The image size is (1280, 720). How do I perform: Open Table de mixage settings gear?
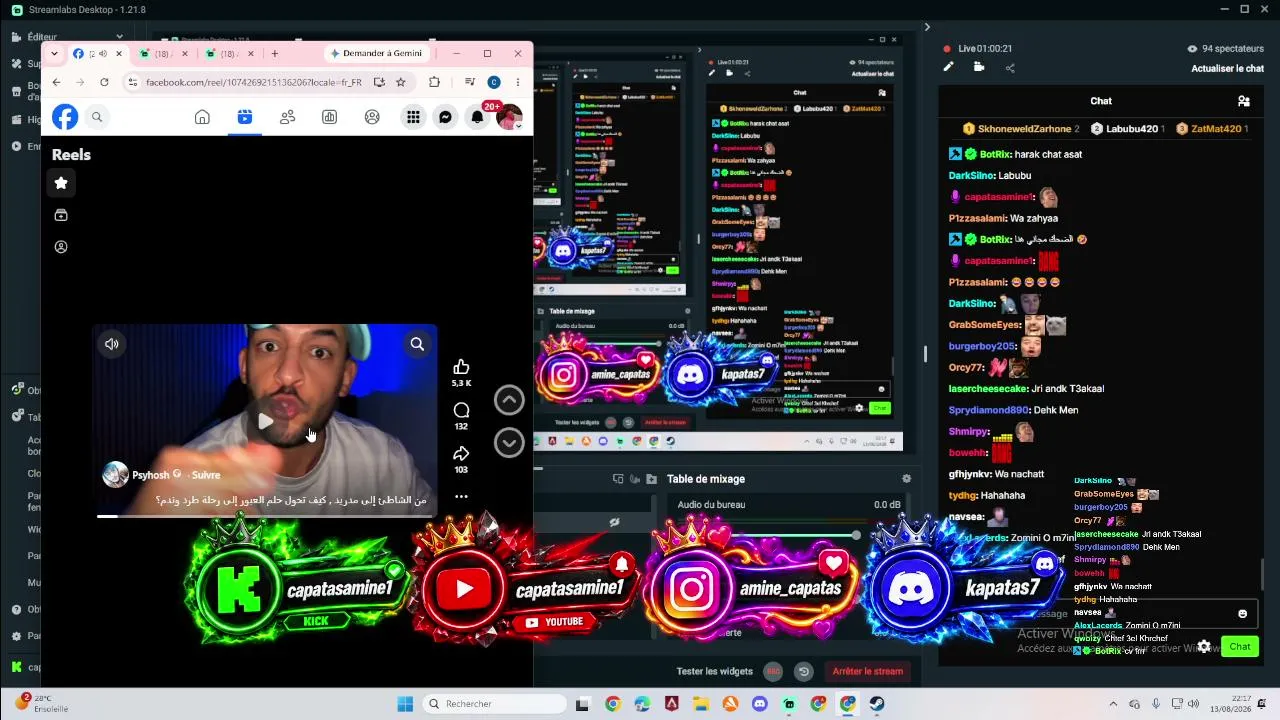pyautogui.click(x=907, y=479)
